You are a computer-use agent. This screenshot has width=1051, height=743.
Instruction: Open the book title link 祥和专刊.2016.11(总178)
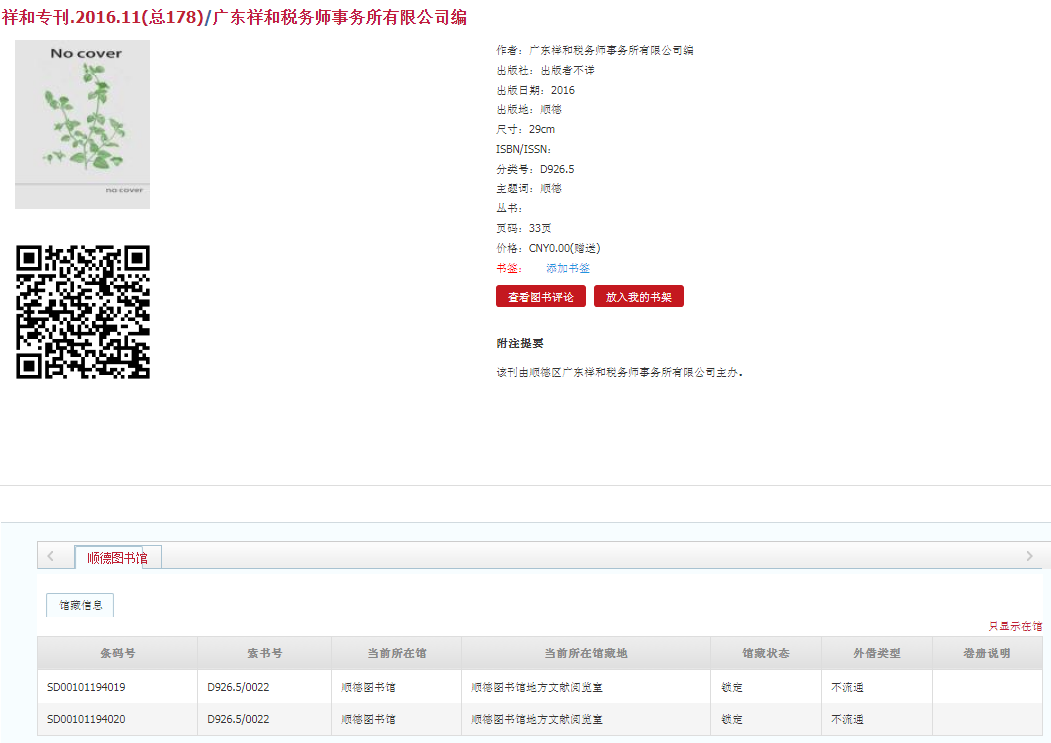(x=103, y=17)
